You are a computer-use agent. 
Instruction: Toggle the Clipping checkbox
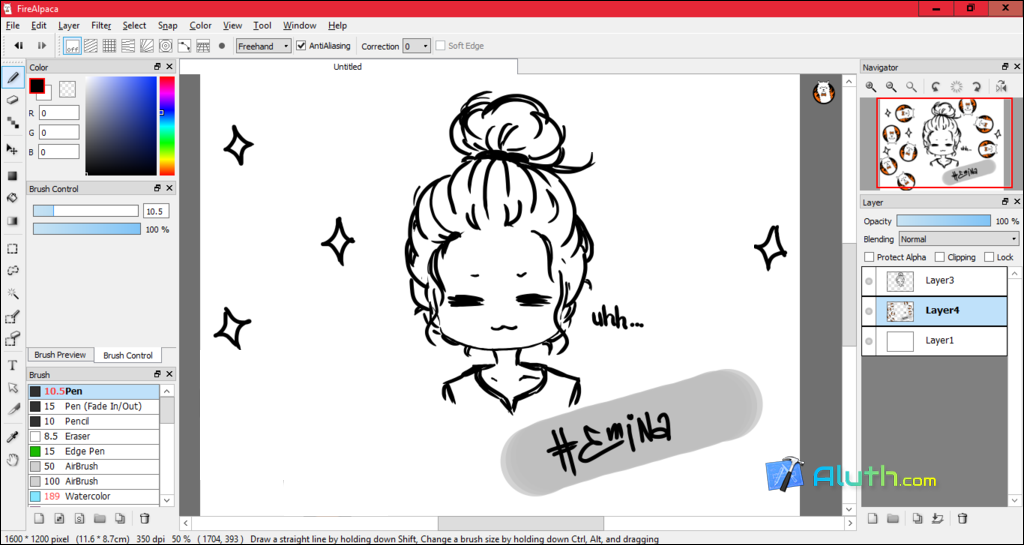pyautogui.click(x=940, y=257)
